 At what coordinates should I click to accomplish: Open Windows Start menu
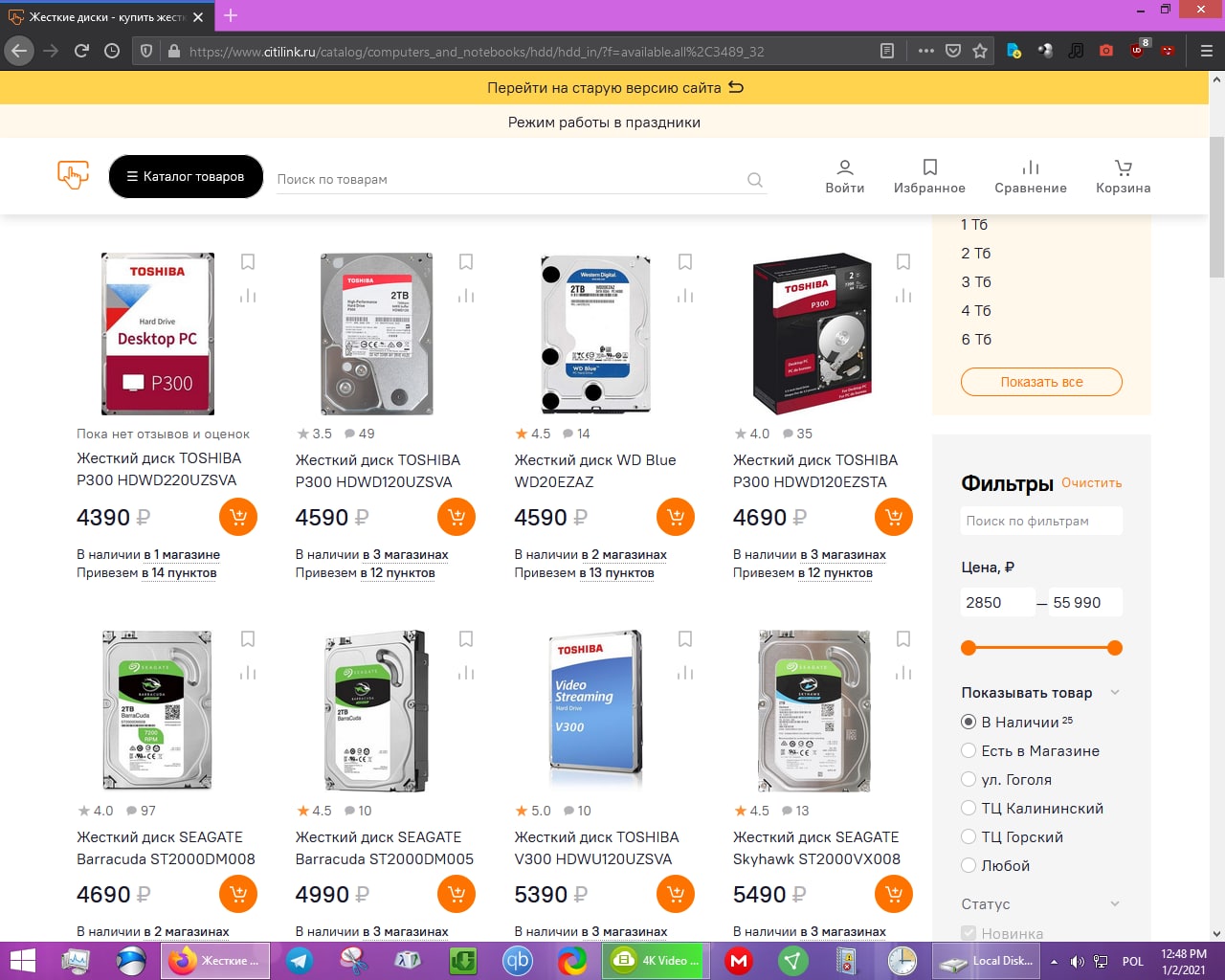tap(22, 961)
